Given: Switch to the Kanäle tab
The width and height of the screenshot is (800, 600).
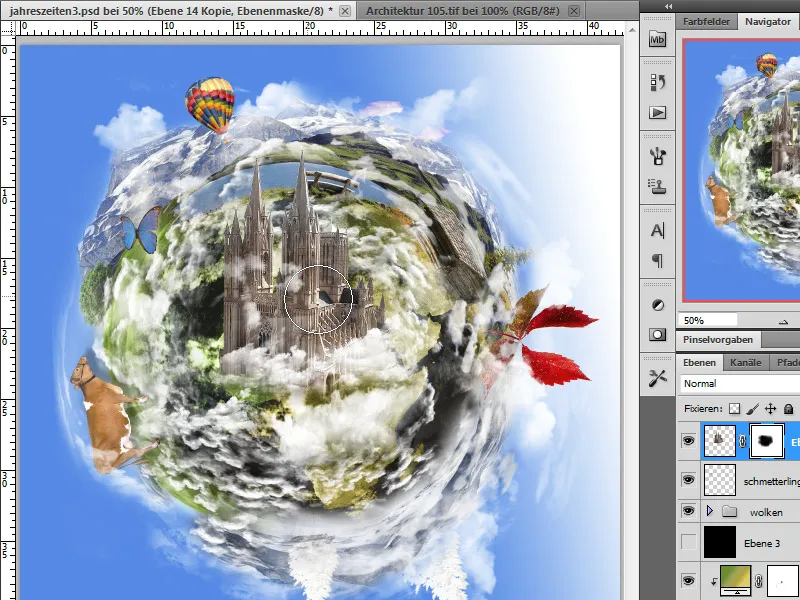Looking at the screenshot, I should coord(745,363).
